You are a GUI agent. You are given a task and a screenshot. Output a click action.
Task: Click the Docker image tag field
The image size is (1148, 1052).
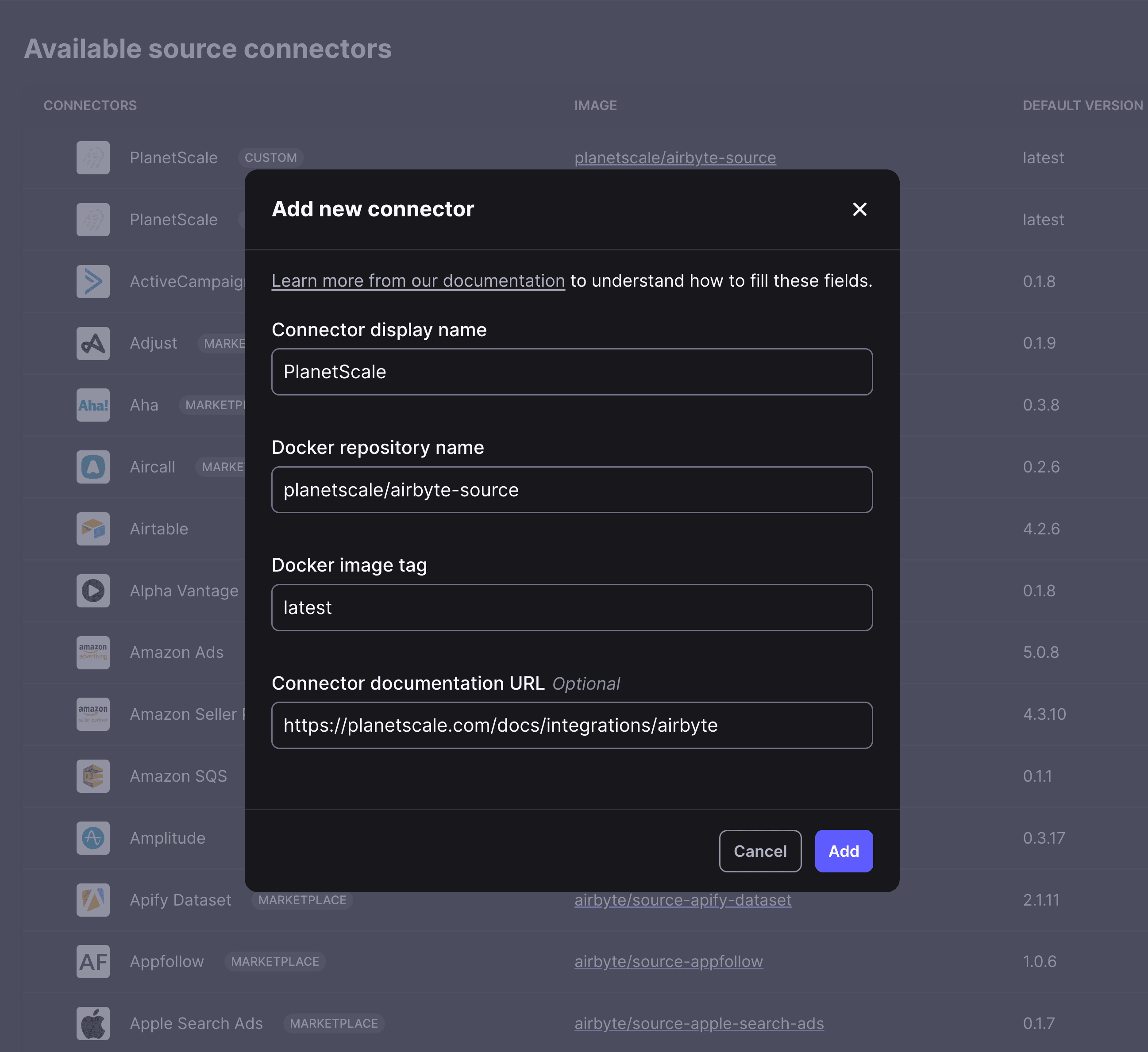point(572,607)
